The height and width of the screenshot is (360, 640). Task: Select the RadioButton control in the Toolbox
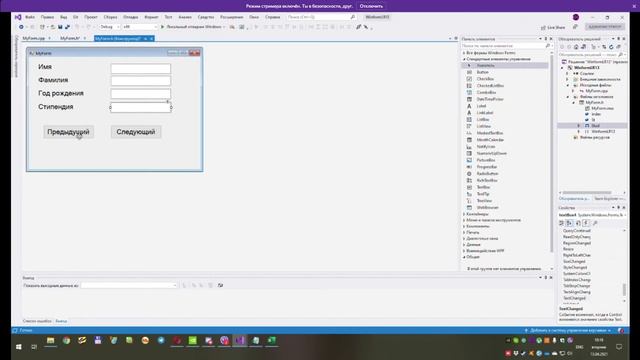pyautogui.click(x=504, y=173)
